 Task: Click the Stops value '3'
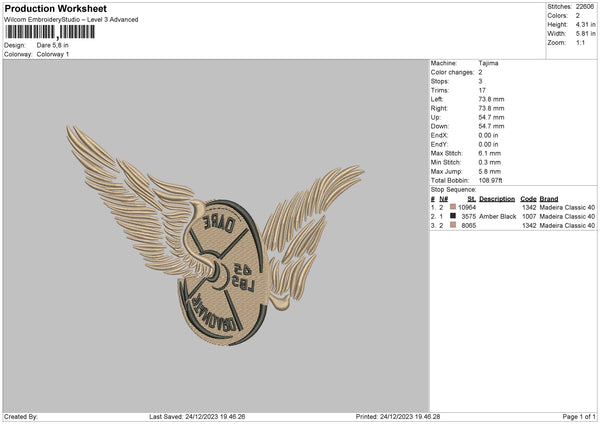(x=480, y=81)
